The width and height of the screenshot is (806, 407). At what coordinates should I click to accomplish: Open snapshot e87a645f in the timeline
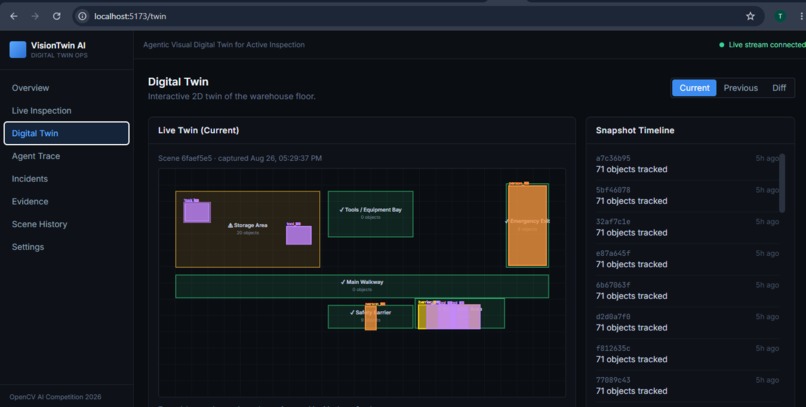coord(687,259)
